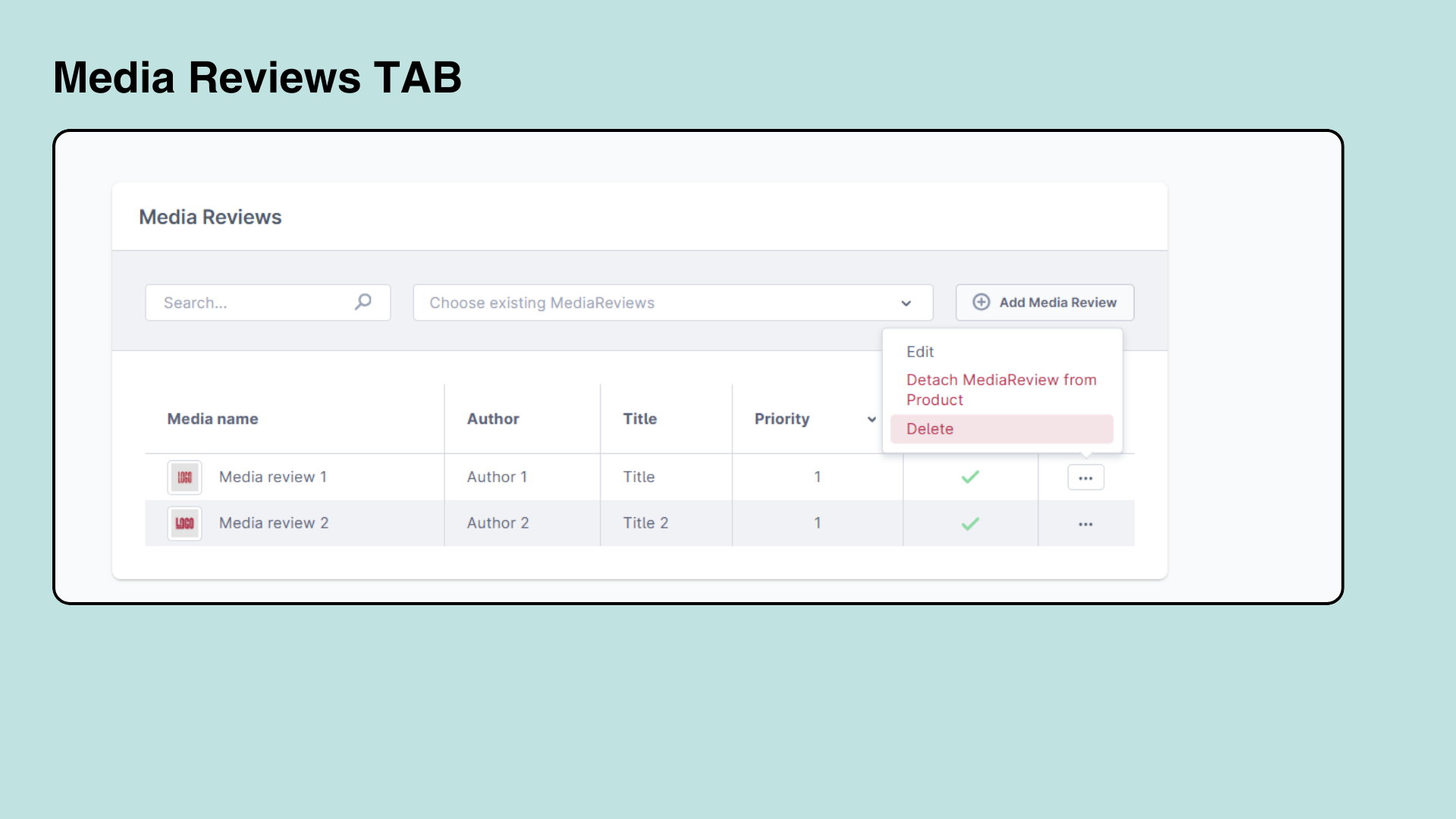Click priority value of Media review 2

pyautogui.click(x=817, y=523)
